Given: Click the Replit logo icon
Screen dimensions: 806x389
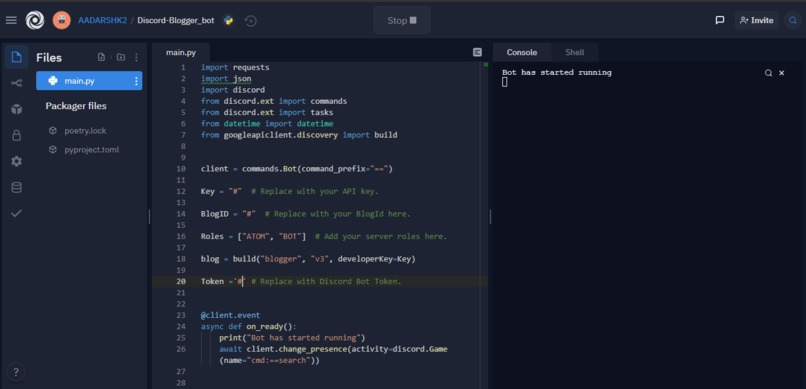Looking at the screenshot, I should tap(35, 21).
